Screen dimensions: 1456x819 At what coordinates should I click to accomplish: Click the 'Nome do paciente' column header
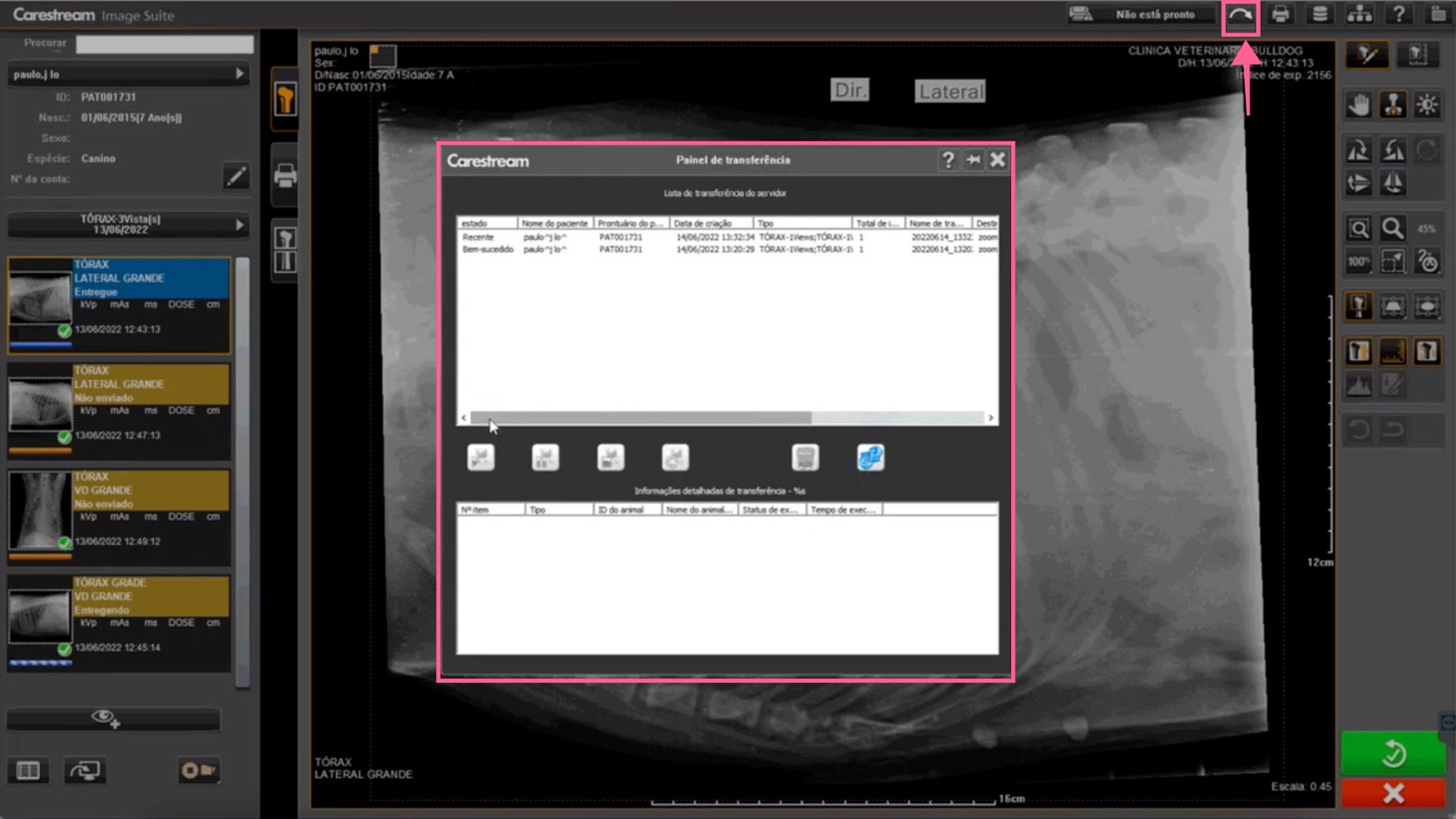coord(554,223)
